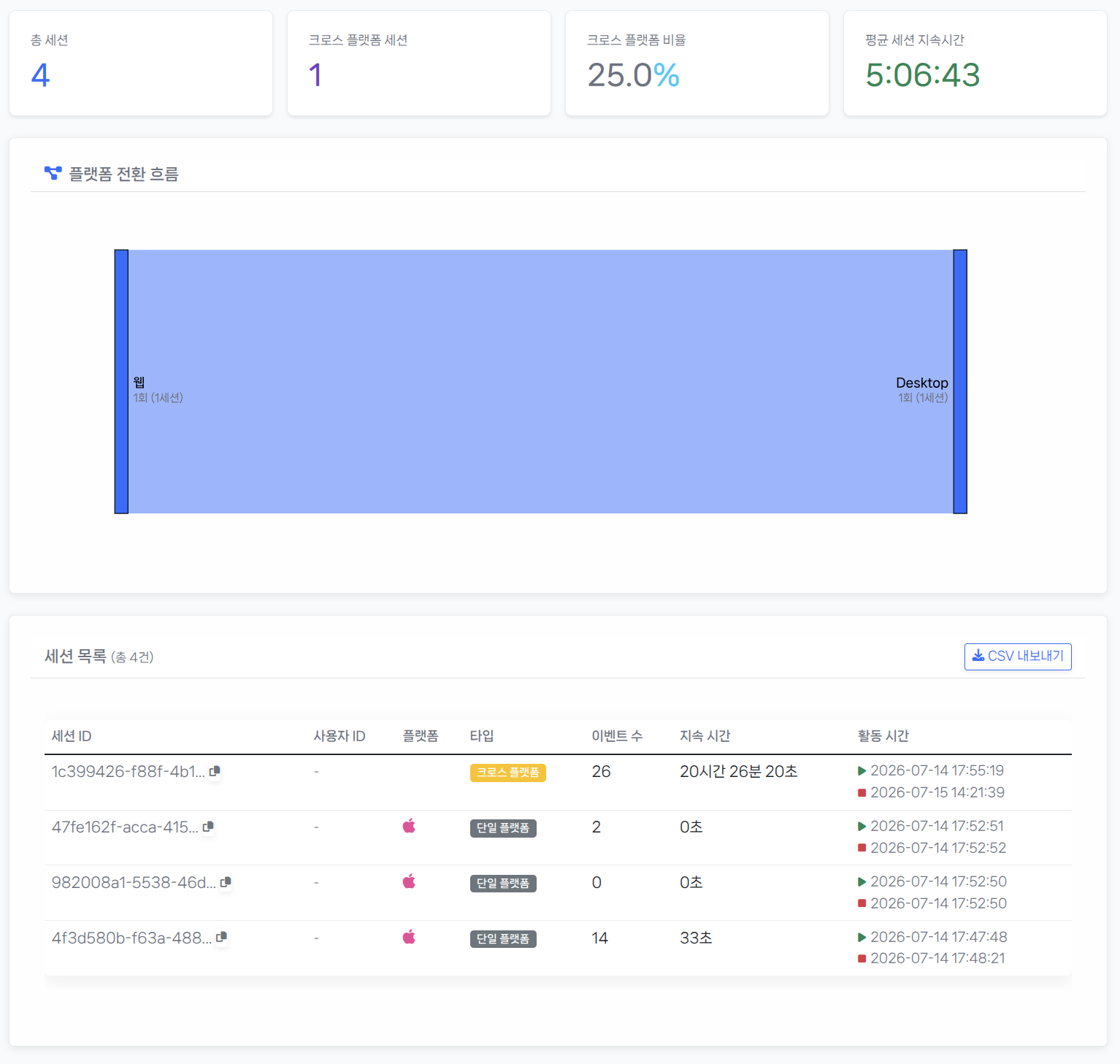
Task: Click session ID text 1c399426-f88f-4b1...
Action: tap(128, 771)
